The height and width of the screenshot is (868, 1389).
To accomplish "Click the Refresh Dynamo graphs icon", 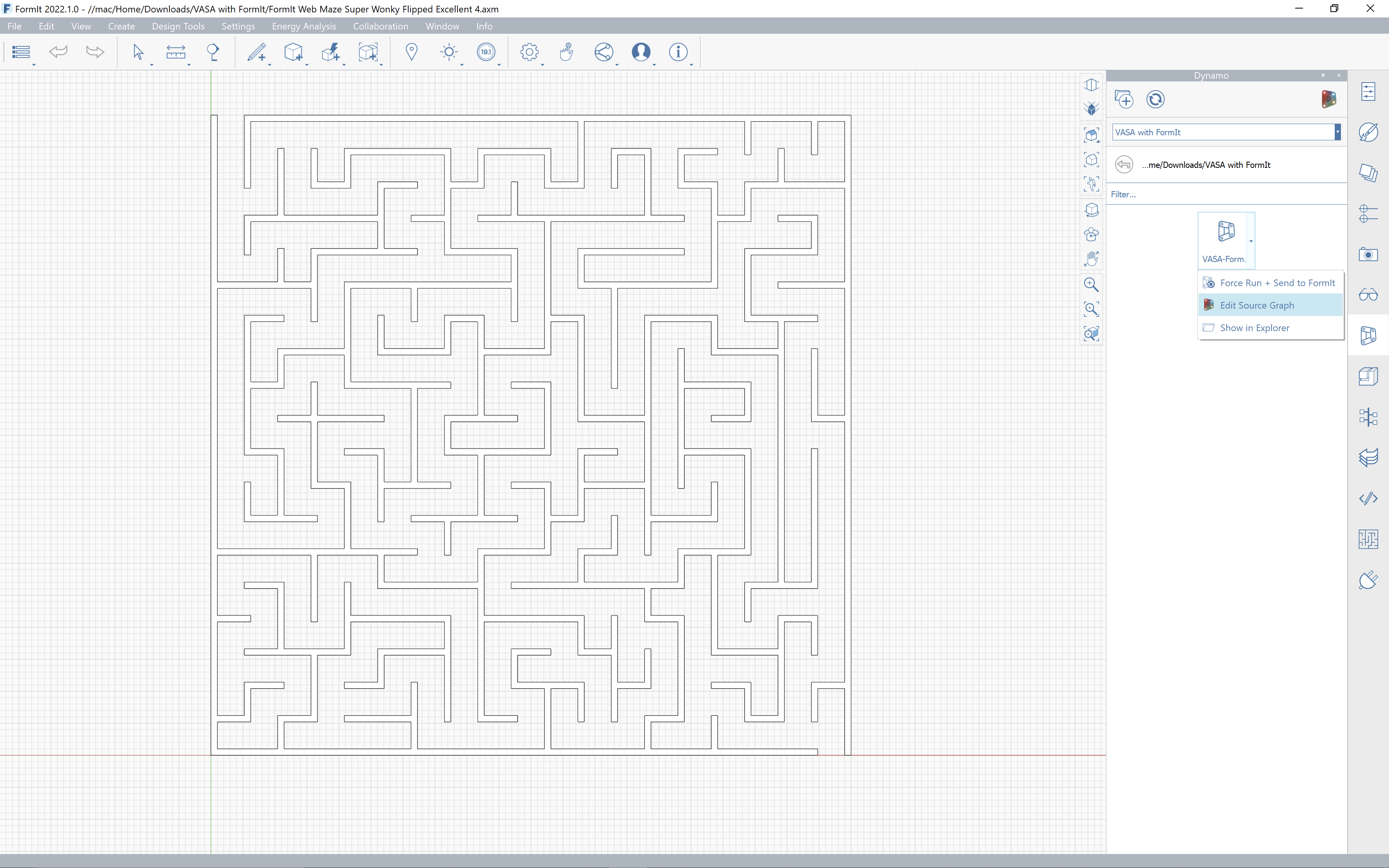I will [x=1155, y=99].
